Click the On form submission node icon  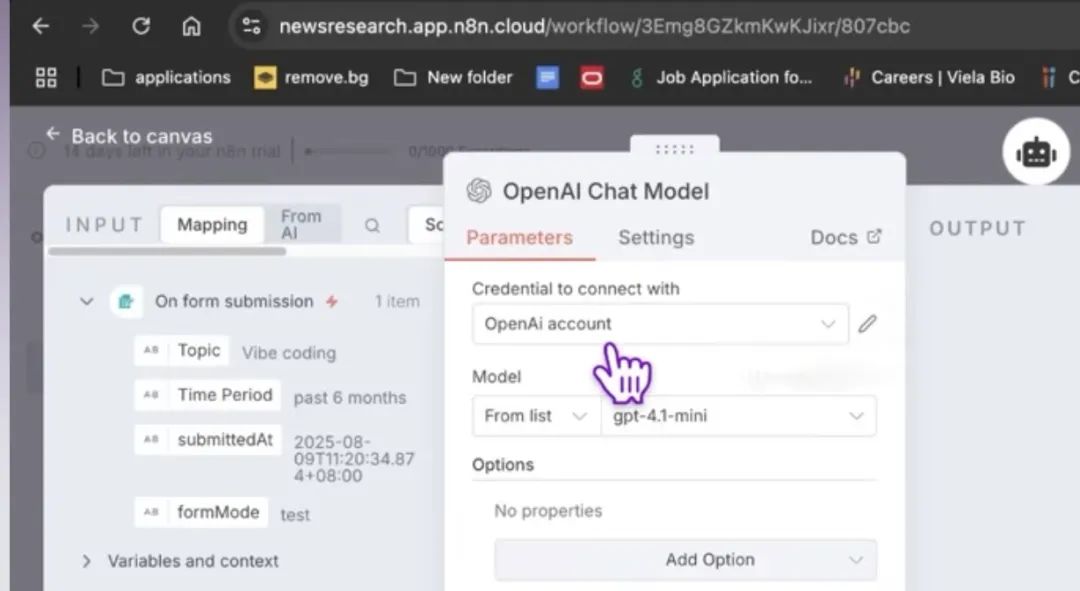coord(126,302)
